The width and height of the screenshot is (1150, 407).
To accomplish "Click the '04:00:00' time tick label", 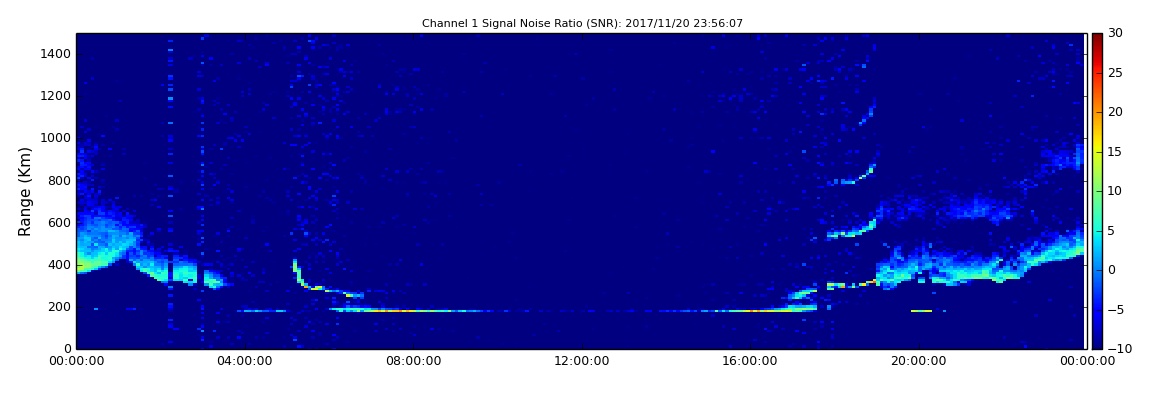I will [x=244, y=361].
